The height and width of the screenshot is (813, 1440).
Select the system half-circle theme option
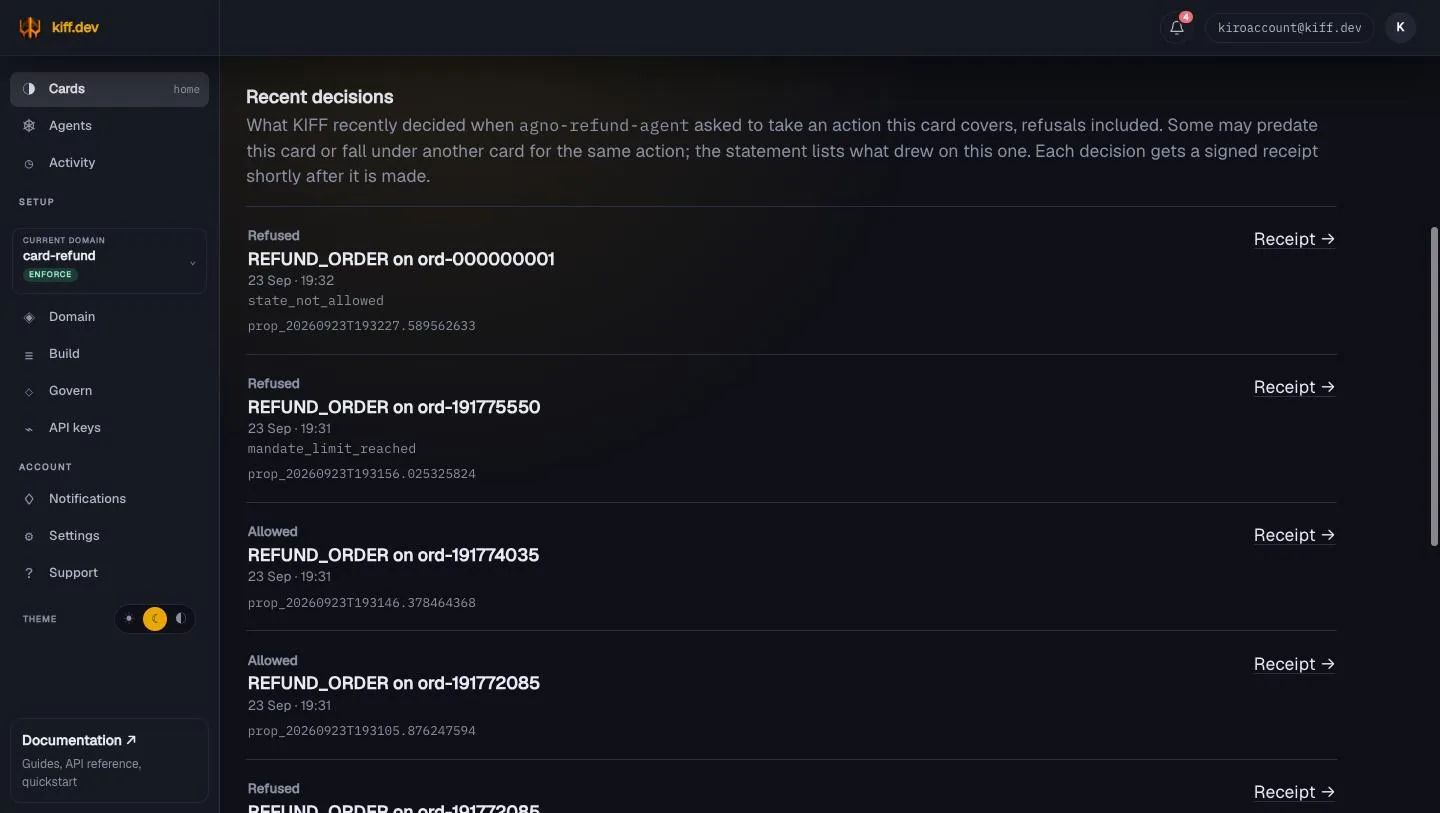181,619
